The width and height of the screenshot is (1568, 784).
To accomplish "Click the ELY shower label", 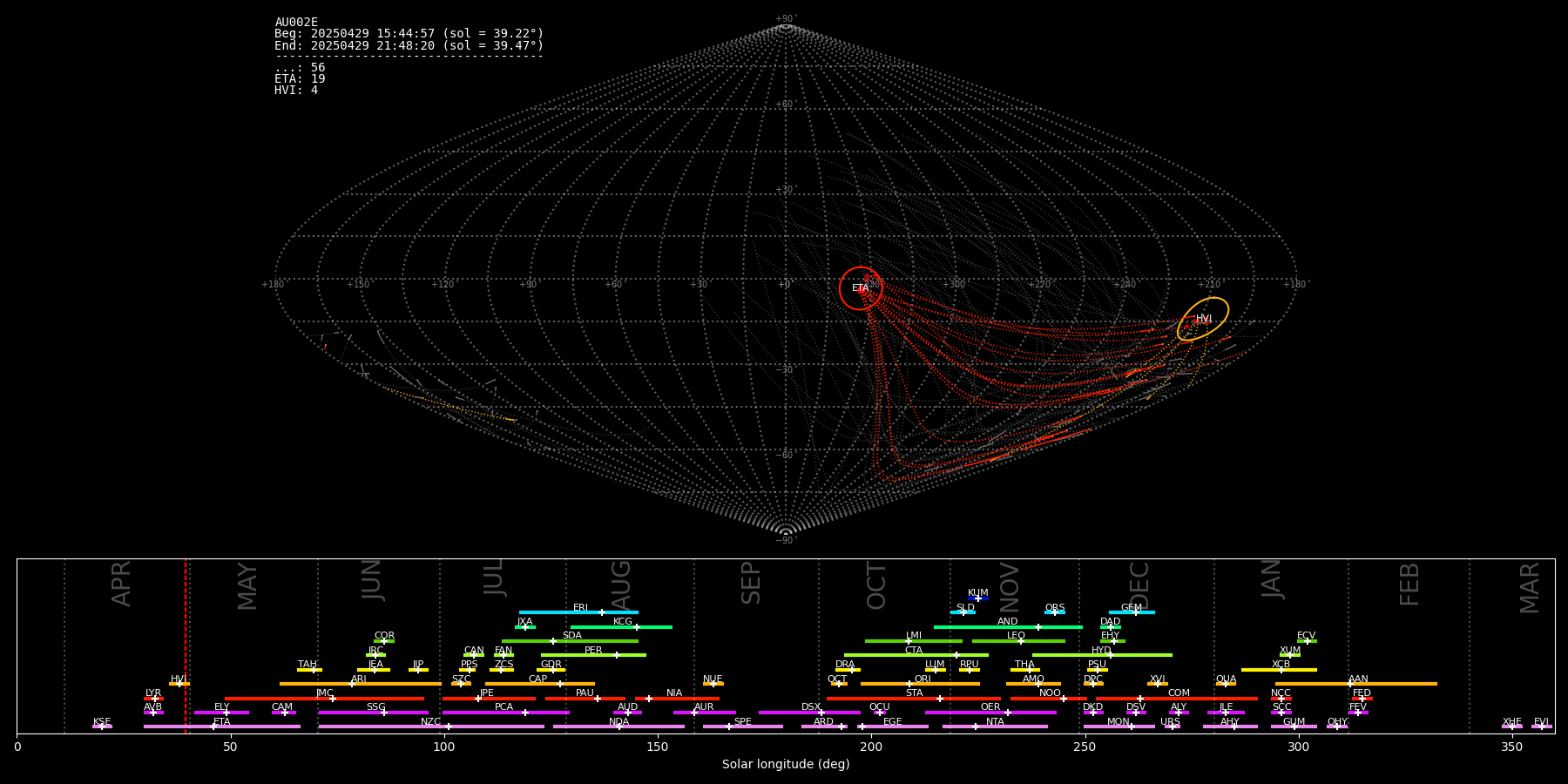I will [222, 707].
